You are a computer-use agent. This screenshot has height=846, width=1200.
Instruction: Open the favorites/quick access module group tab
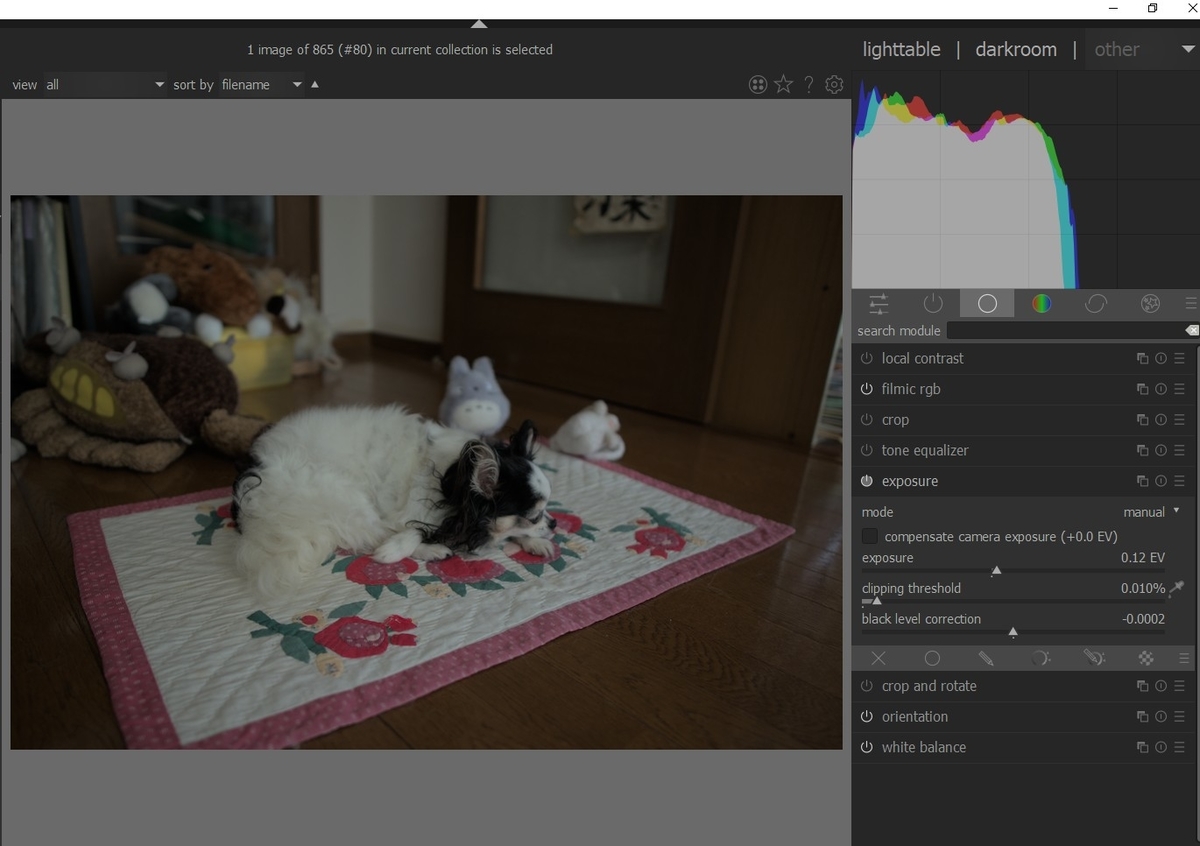(x=878, y=303)
